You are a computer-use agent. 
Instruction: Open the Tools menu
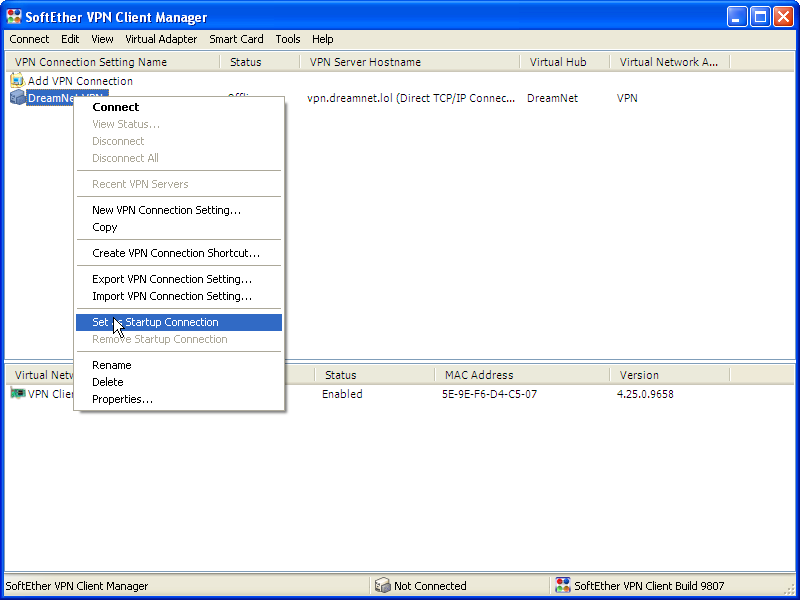[288, 39]
